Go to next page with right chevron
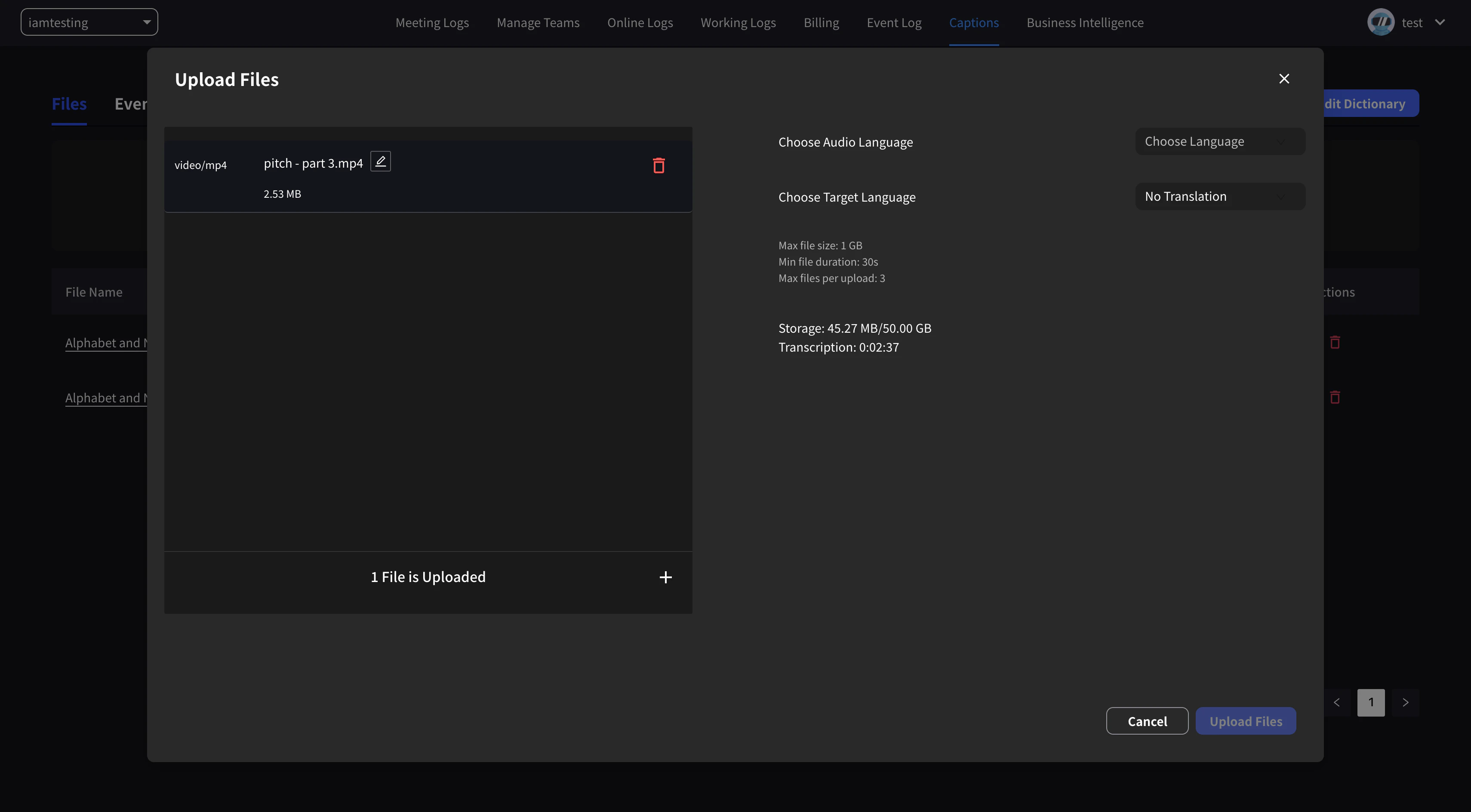Viewport: 1471px width, 812px height. tap(1406, 702)
